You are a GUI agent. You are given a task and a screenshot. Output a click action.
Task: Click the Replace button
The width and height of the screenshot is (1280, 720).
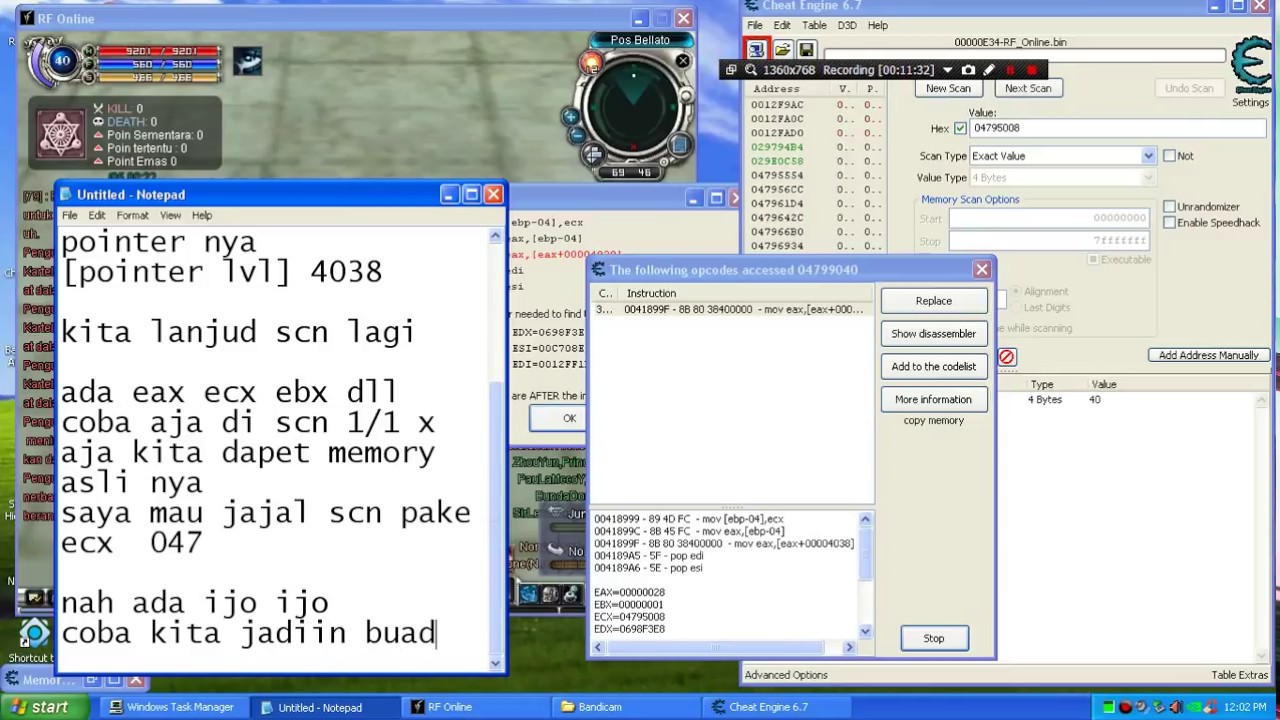click(934, 301)
